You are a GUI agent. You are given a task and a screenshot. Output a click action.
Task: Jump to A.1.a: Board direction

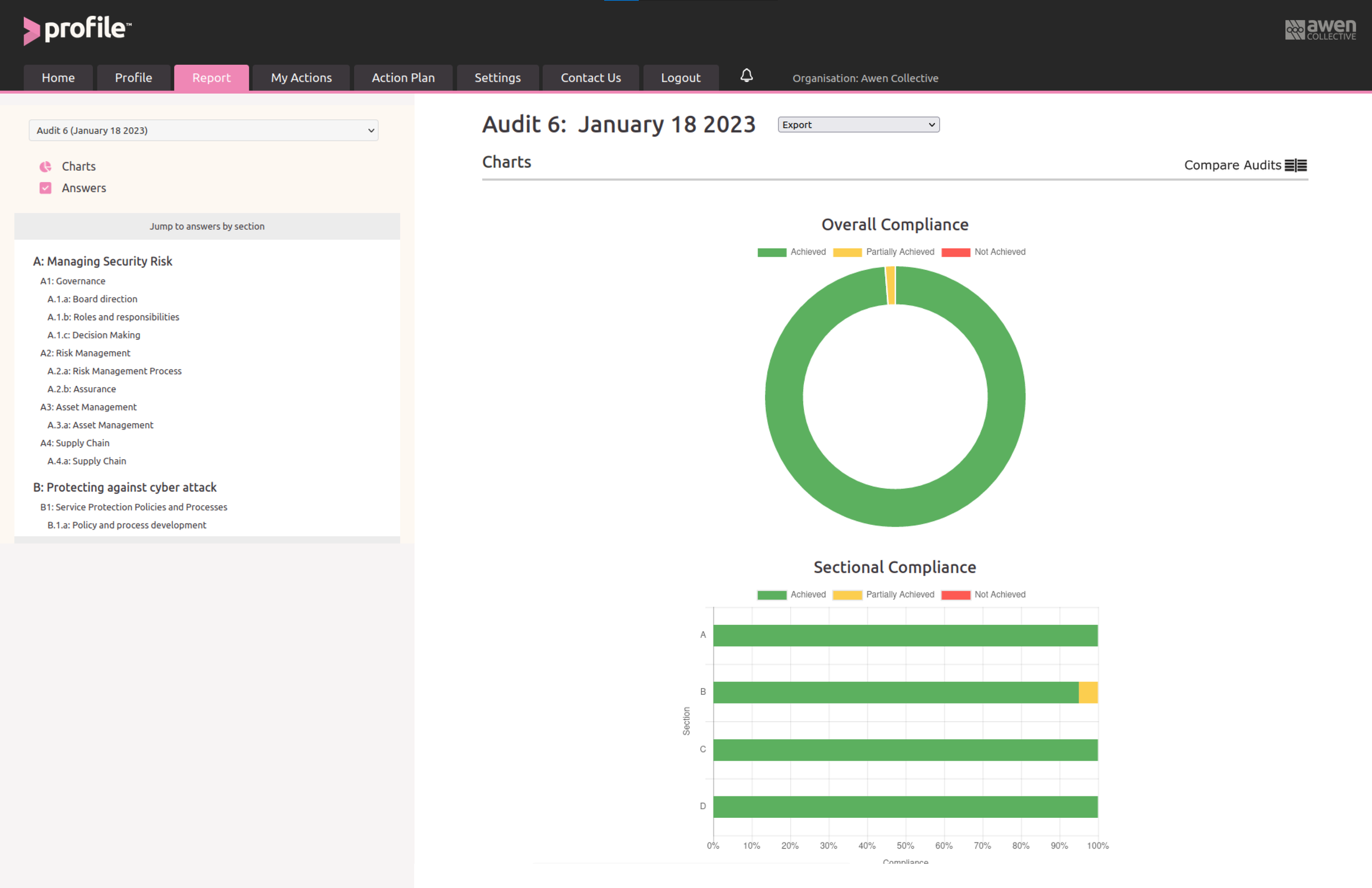pos(92,299)
